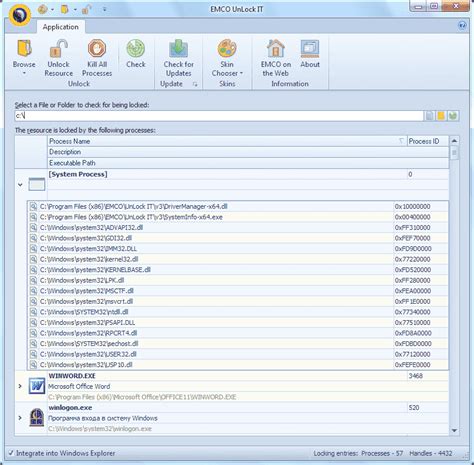The width and height of the screenshot is (474, 465).
Task: Click address value 0x10000000
Action: point(413,207)
